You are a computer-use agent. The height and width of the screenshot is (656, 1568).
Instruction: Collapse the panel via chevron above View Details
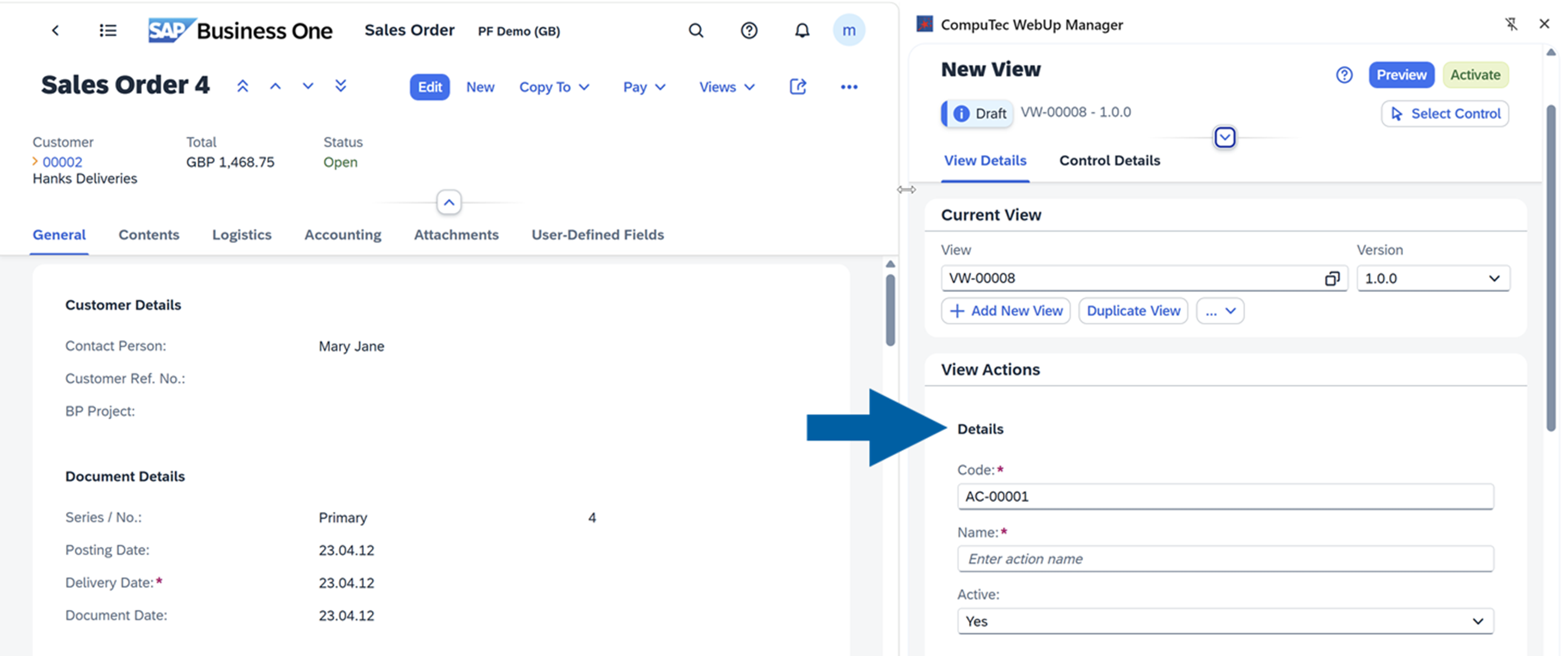[1224, 138]
